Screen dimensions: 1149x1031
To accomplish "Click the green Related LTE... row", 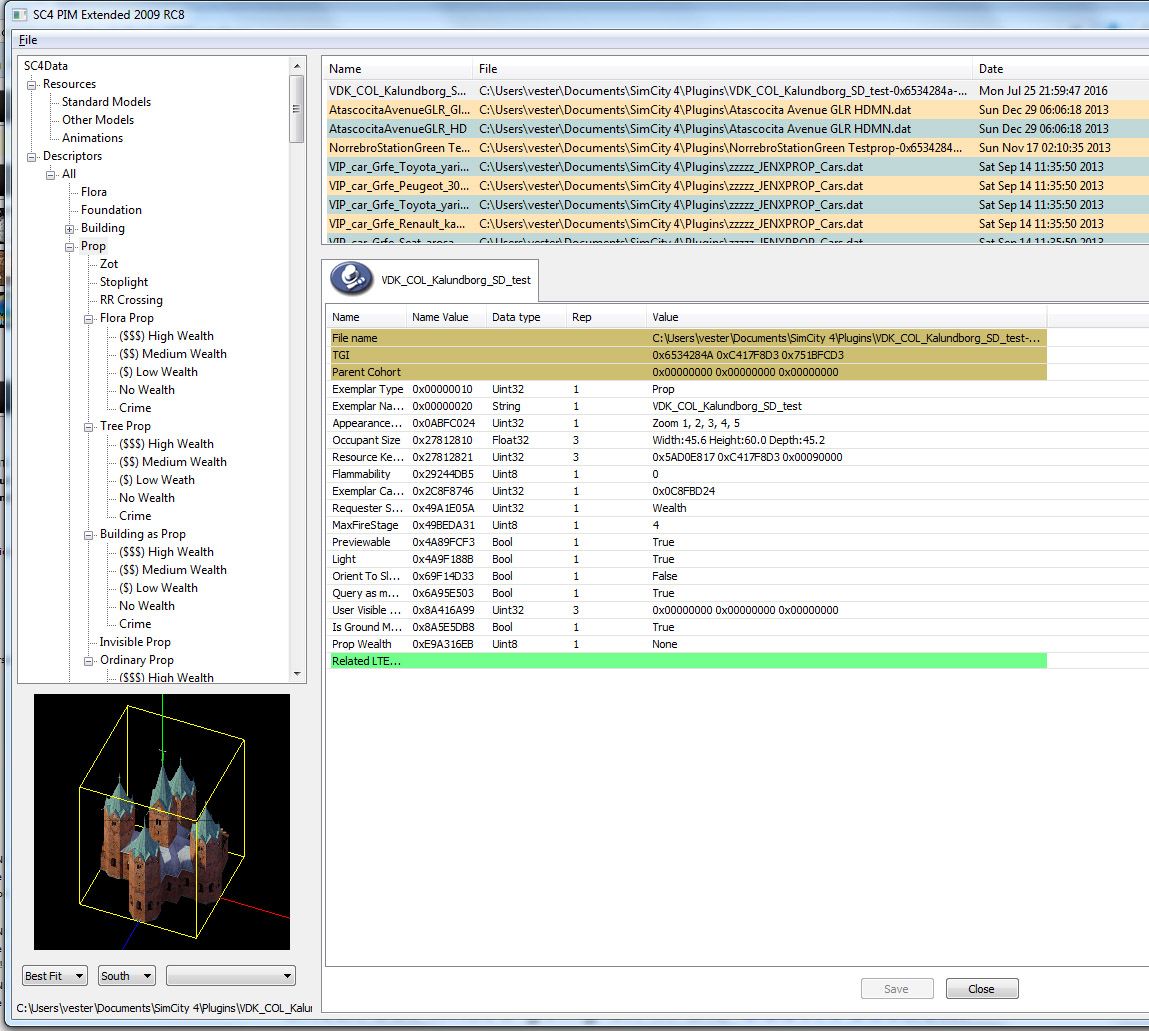I will [x=688, y=661].
